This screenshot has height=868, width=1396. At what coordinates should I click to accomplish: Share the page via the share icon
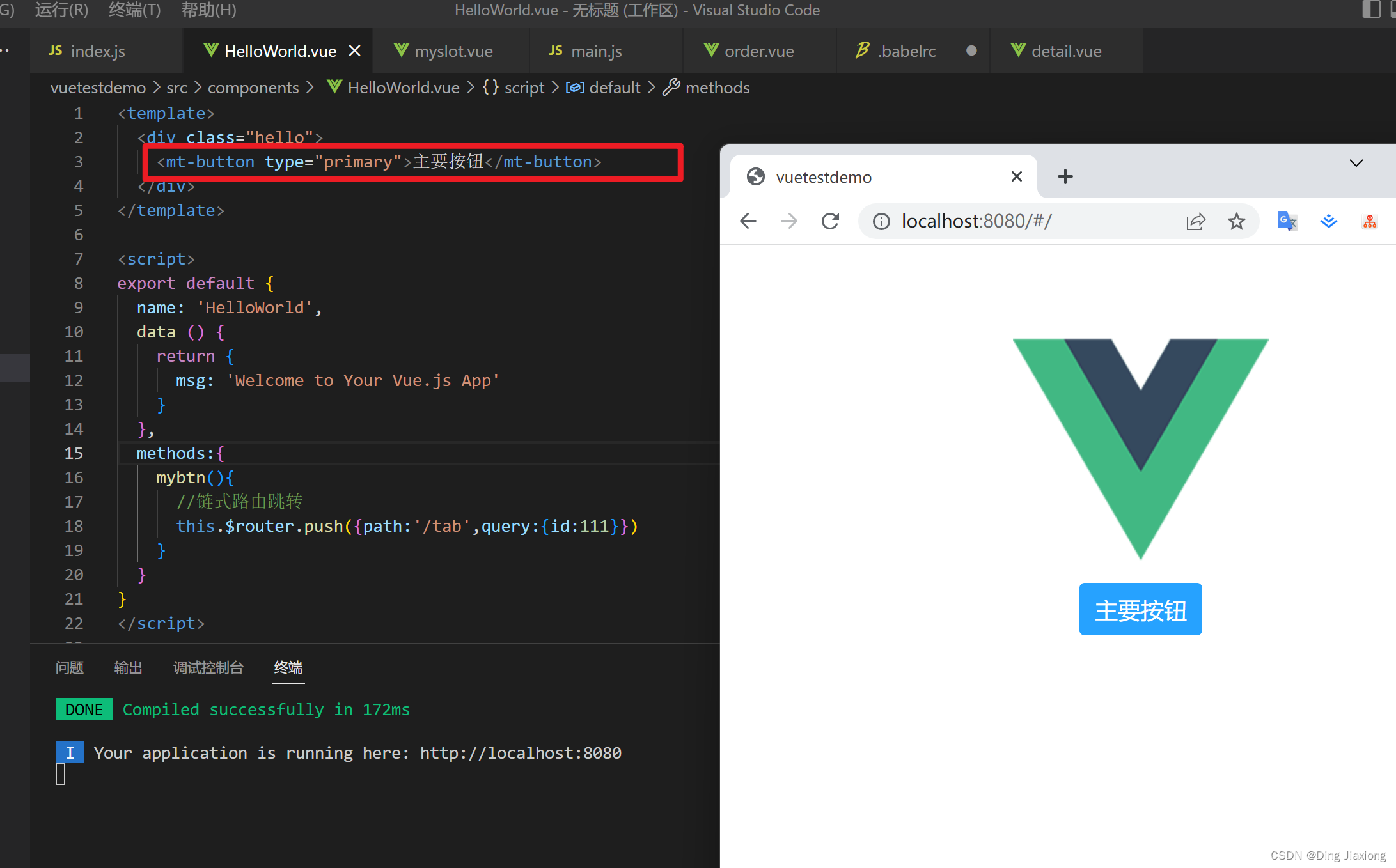coord(1196,221)
